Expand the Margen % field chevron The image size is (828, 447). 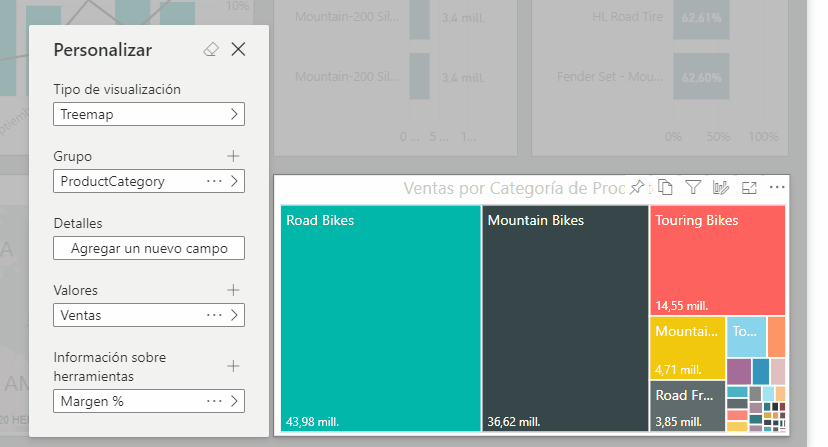point(234,401)
